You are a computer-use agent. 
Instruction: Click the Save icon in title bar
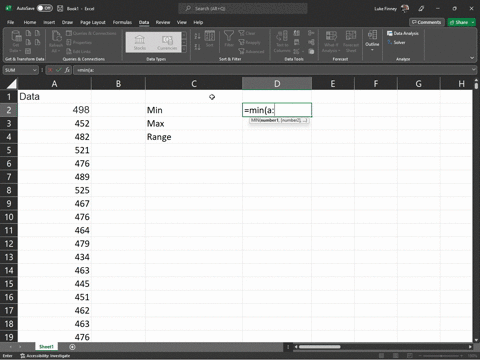click(60, 8)
